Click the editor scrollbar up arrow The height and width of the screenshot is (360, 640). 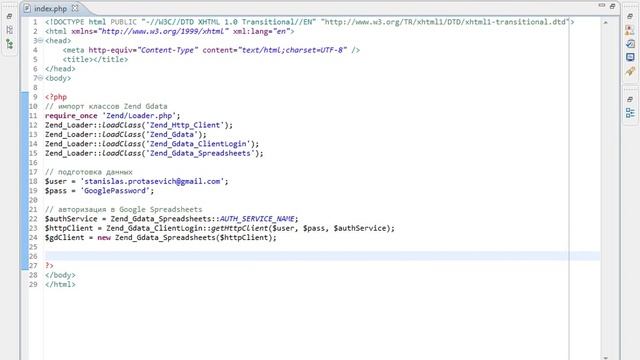tap(605, 22)
